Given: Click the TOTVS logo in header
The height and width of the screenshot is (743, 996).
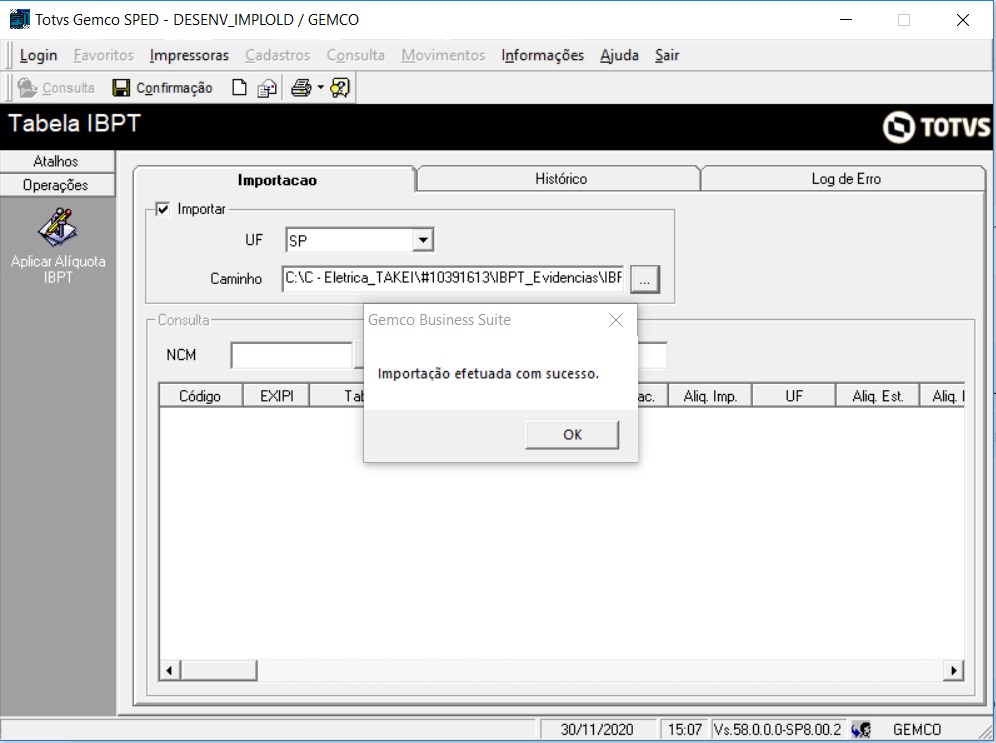Looking at the screenshot, I should click(x=936, y=127).
